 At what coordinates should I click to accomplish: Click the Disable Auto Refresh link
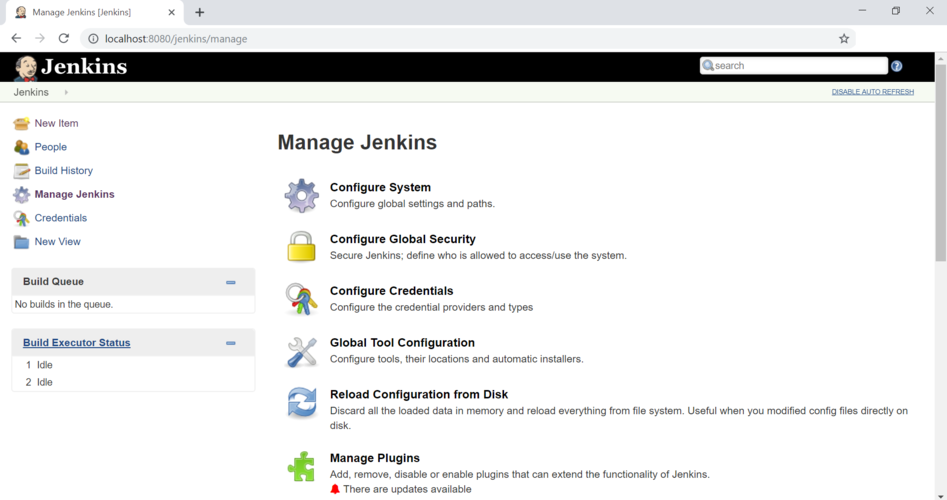click(x=873, y=92)
